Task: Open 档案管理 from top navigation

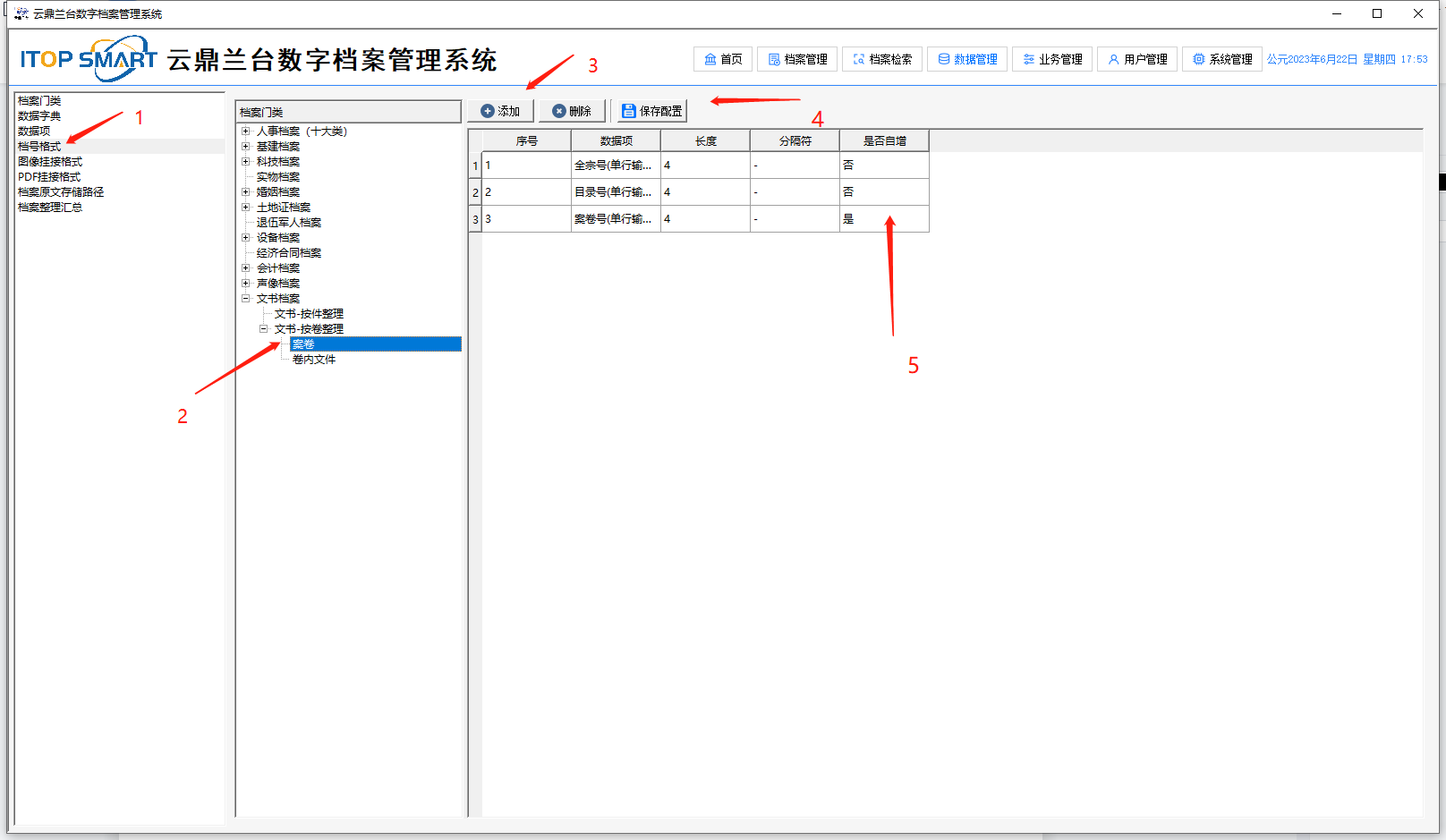Action: tap(797, 59)
